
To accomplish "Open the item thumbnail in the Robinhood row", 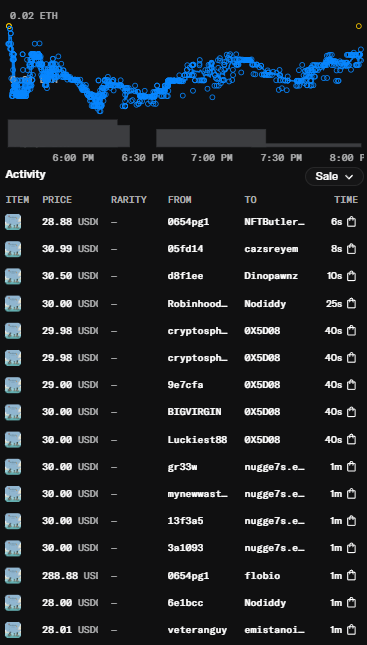I will click(x=13, y=304).
